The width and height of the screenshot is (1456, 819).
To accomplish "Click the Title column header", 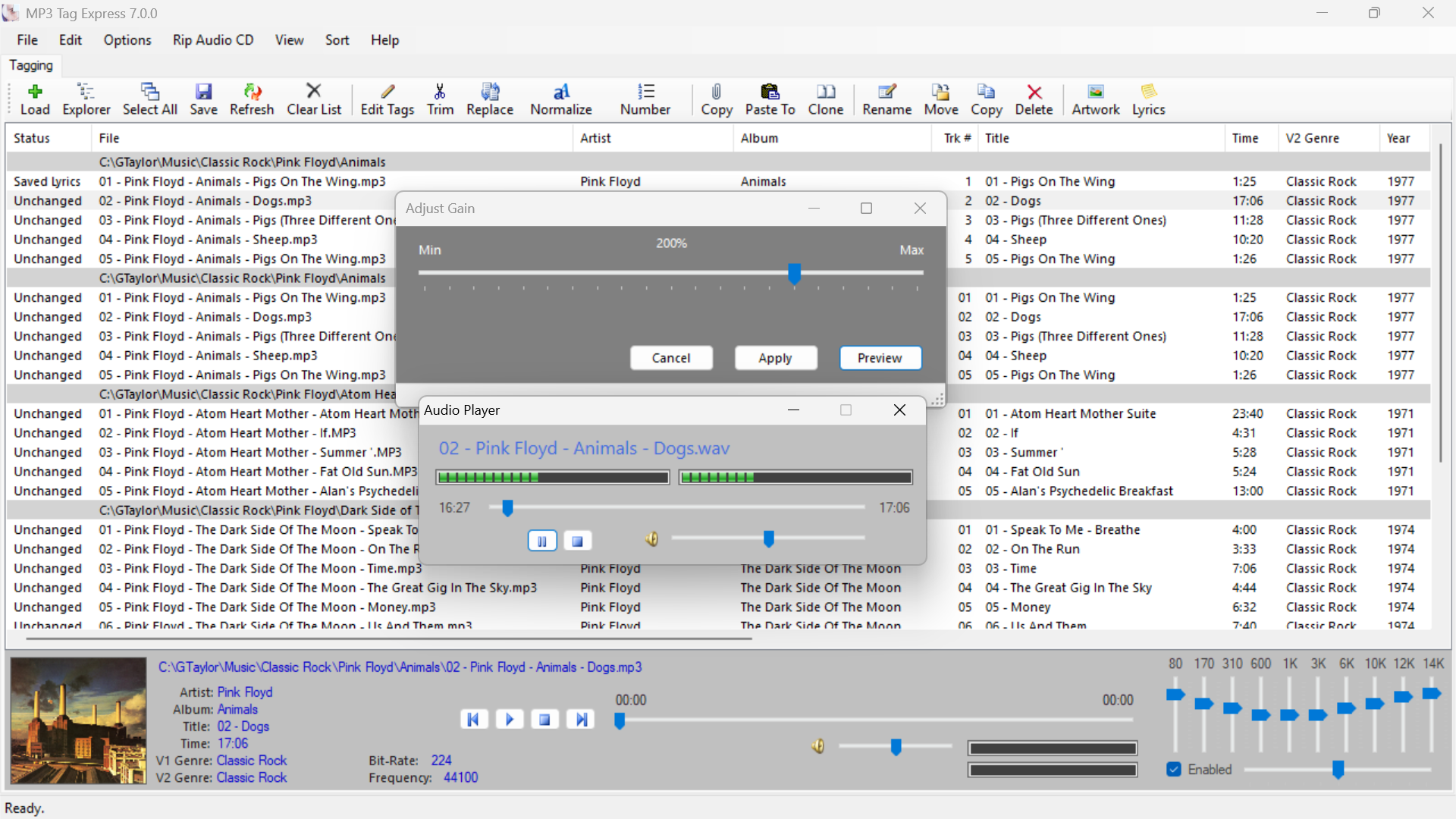I will pyautogui.click(x=1101, y=138).
